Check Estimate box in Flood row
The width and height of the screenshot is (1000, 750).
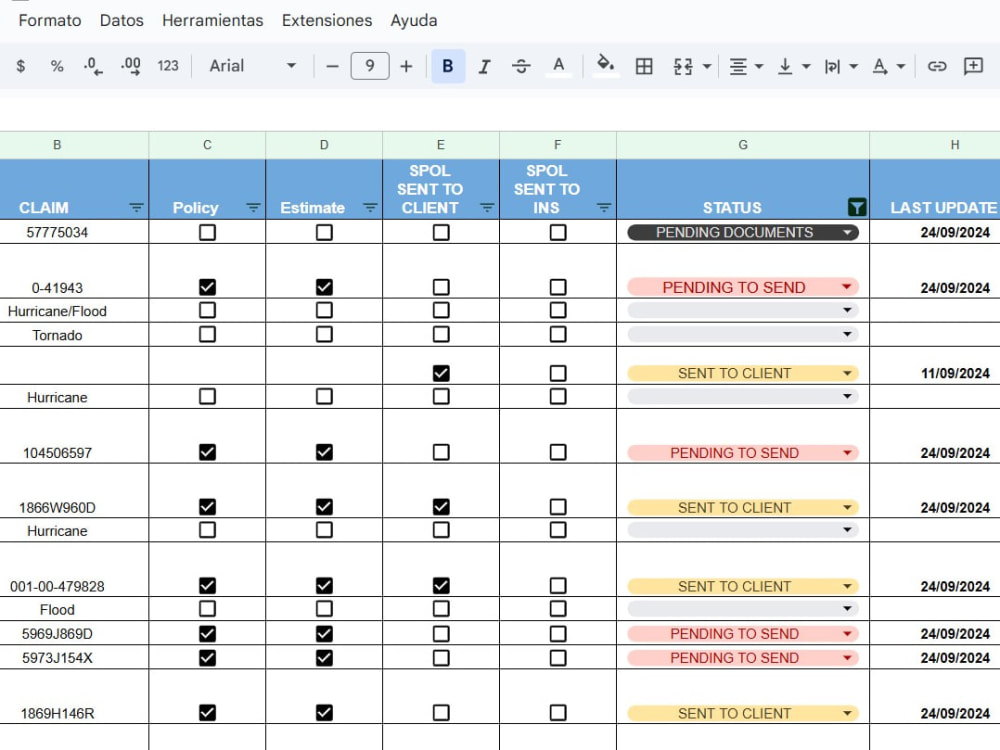coord(324,609)
